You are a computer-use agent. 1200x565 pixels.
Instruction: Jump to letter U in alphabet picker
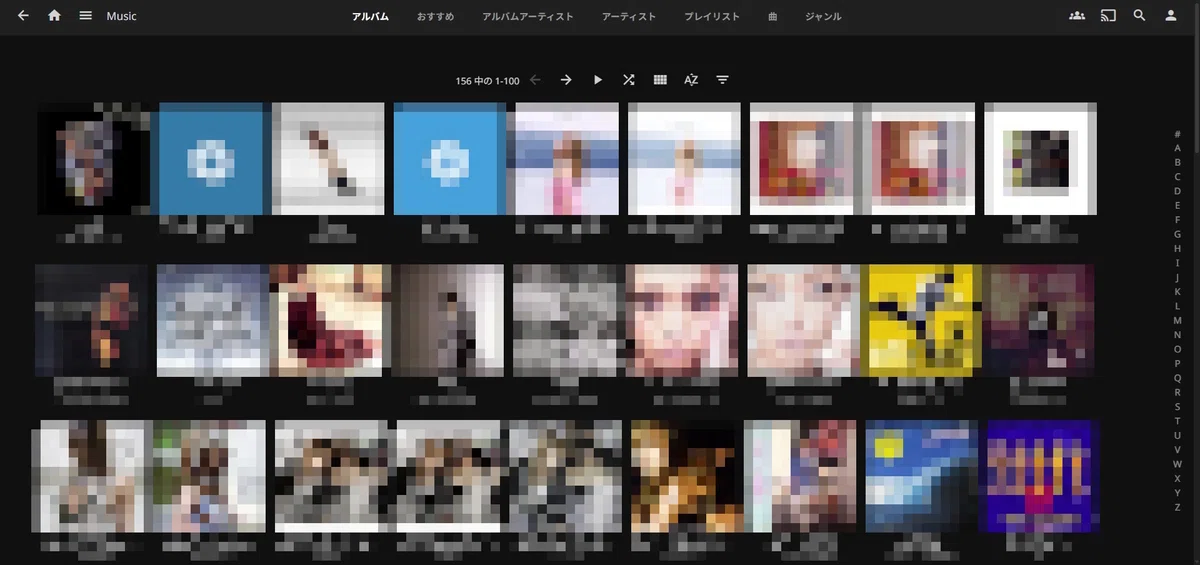1178,435
